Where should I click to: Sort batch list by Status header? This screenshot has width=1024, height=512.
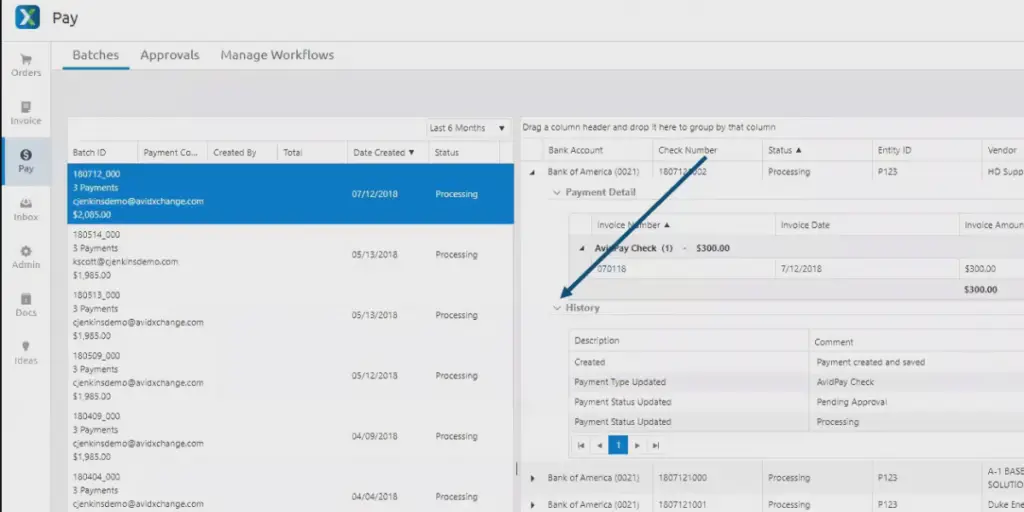464,152
